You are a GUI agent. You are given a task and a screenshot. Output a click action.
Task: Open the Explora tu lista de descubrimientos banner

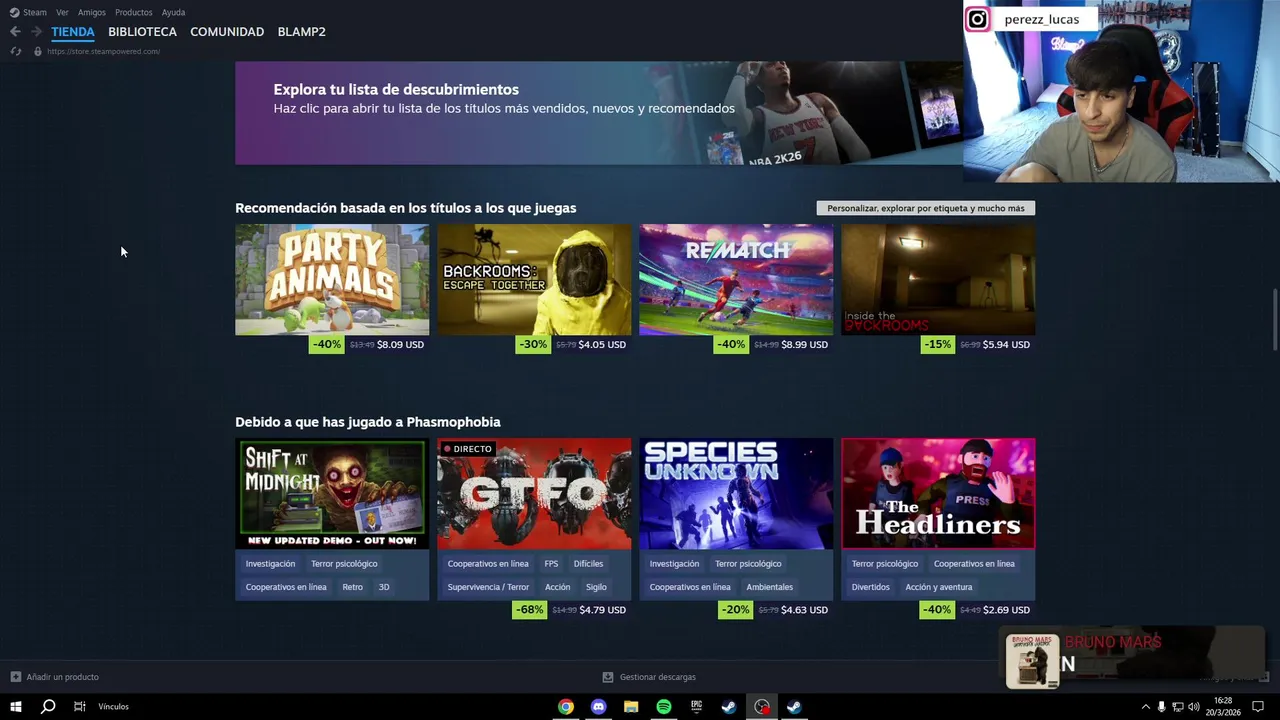pos(598,113)
